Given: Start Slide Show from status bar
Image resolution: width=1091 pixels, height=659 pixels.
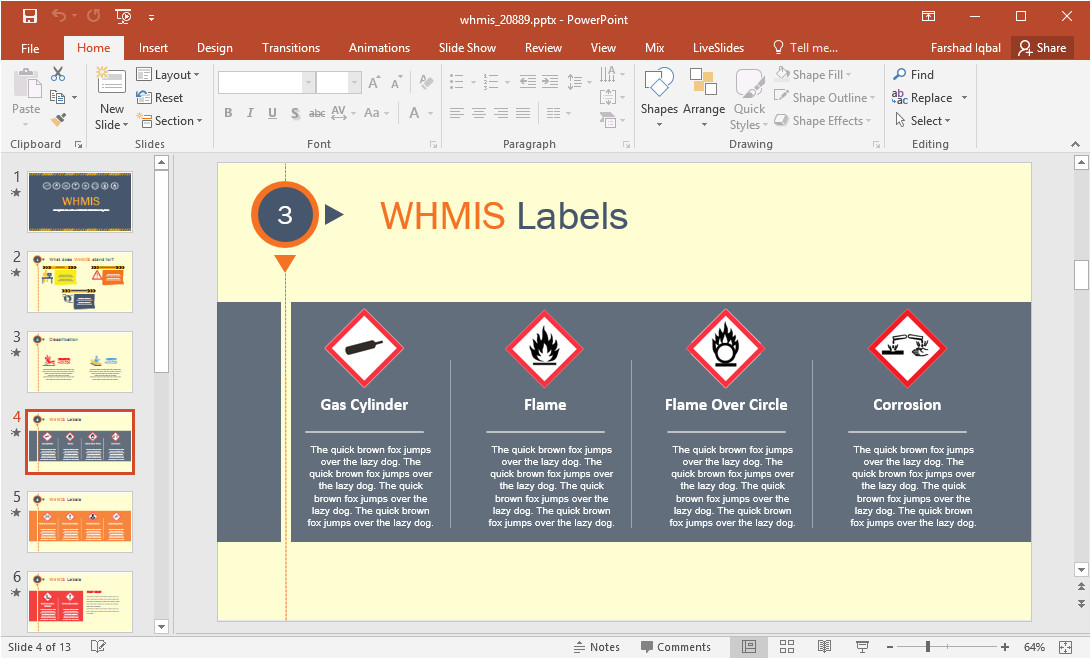Looking at the screenshot, I should tap(862, 647).
